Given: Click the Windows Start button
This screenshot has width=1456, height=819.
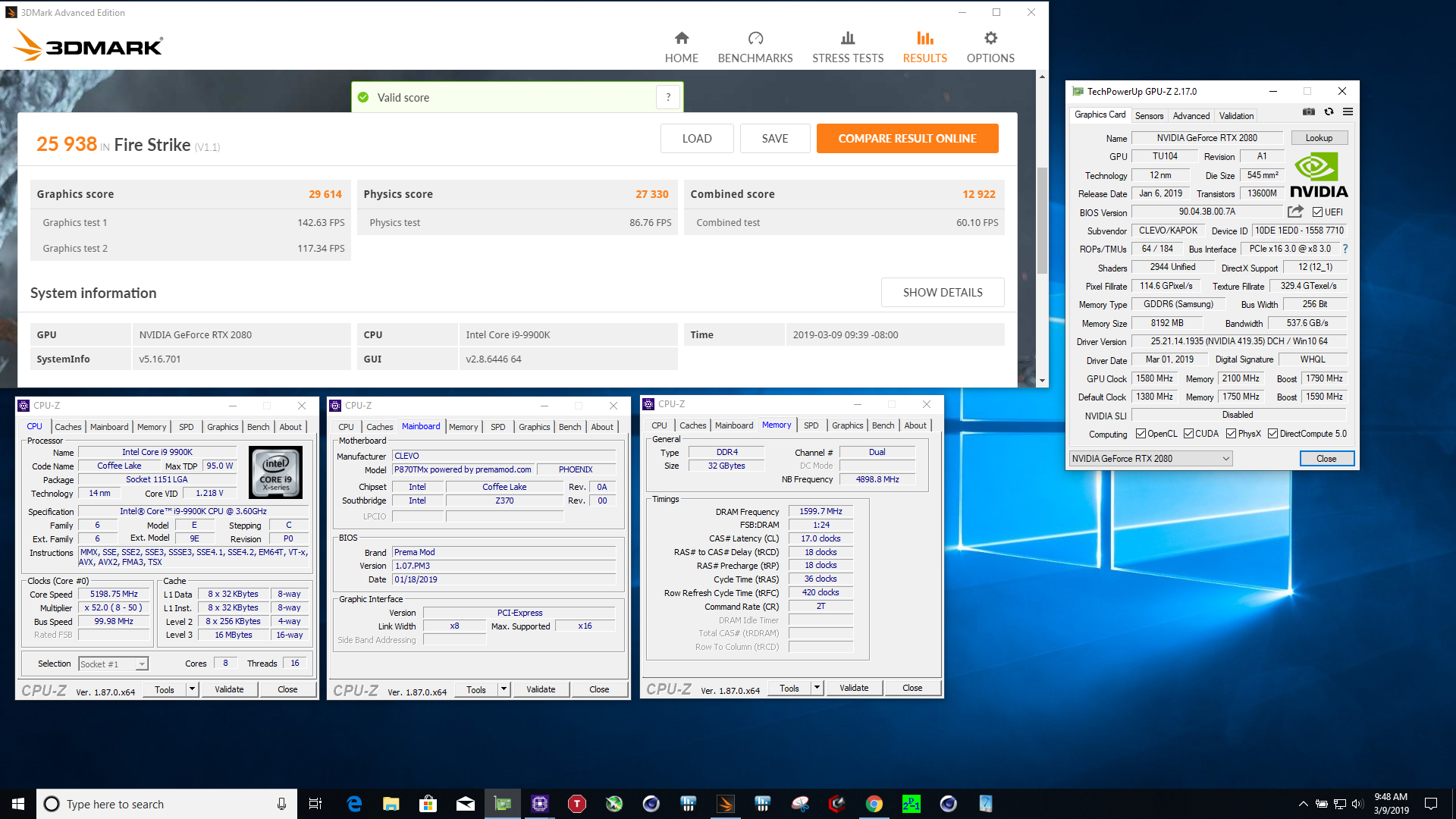Looking at the screenshot, I should click(18, 804).
